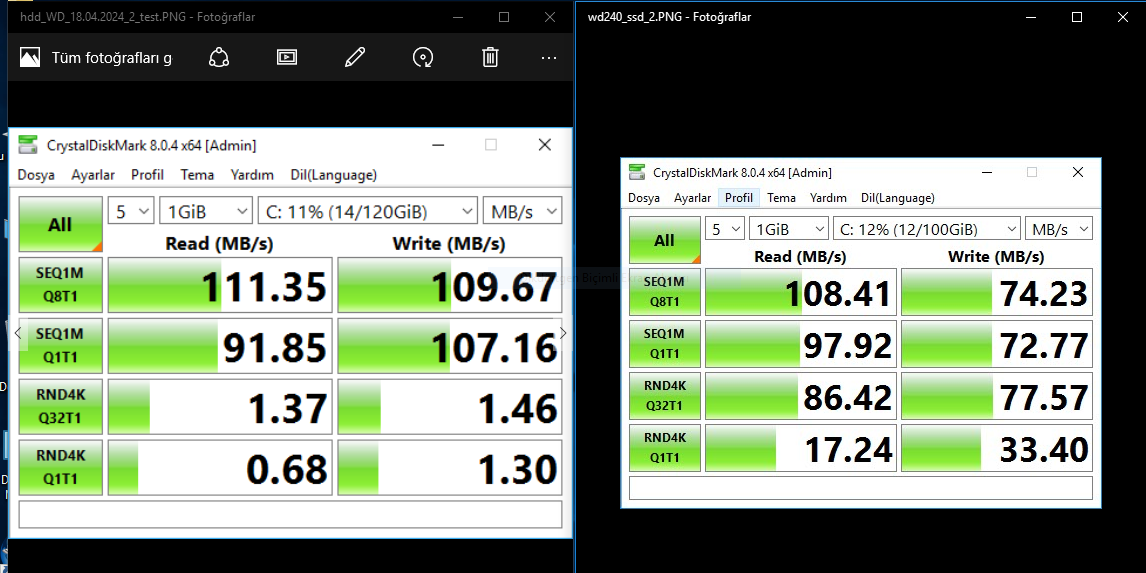
Task: Rotate the image using the rotate icon
Action: click(422, 57)
